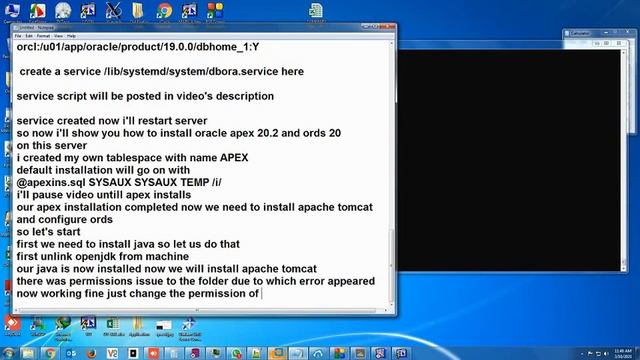Screen dimensions: 640x360
Task: Click Notepad vertical scrollbar up arrow
Action: tap(392, 43)
